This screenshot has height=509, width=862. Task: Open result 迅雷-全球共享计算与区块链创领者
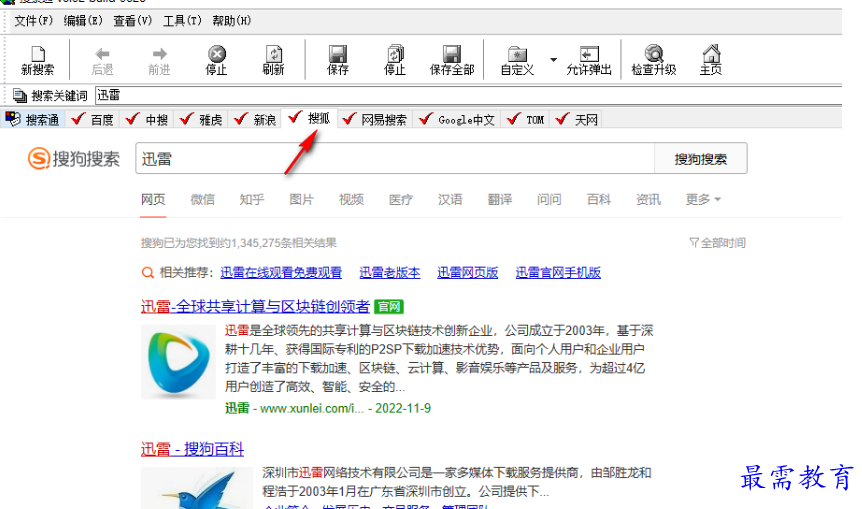tap(255, 307)
